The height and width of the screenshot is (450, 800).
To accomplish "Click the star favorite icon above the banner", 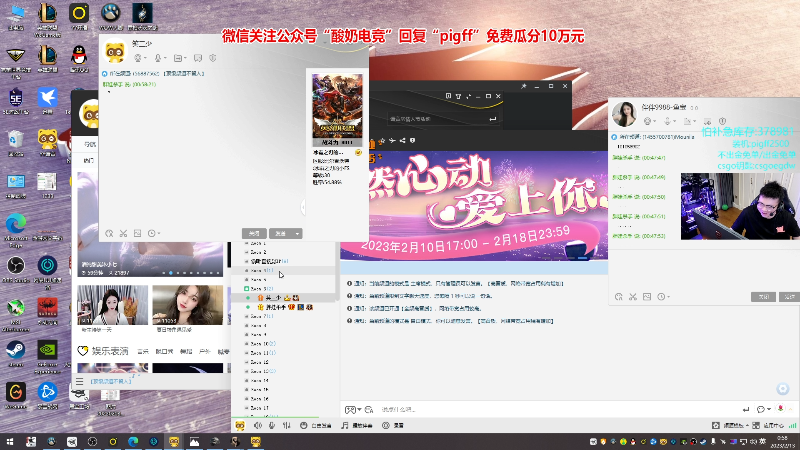I will [x=382, y=140].
